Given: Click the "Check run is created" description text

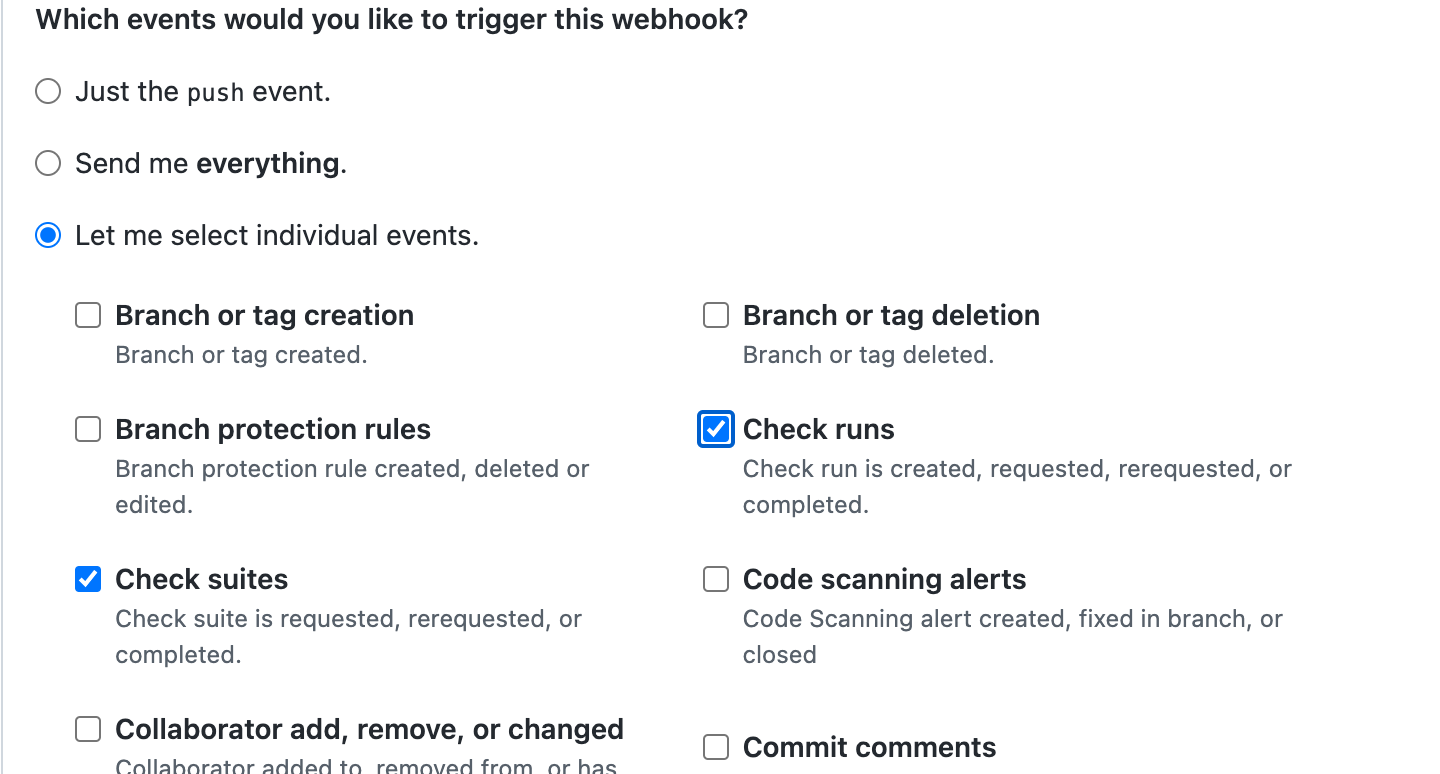Looking at the screenshot, I should click(1016, 466).
